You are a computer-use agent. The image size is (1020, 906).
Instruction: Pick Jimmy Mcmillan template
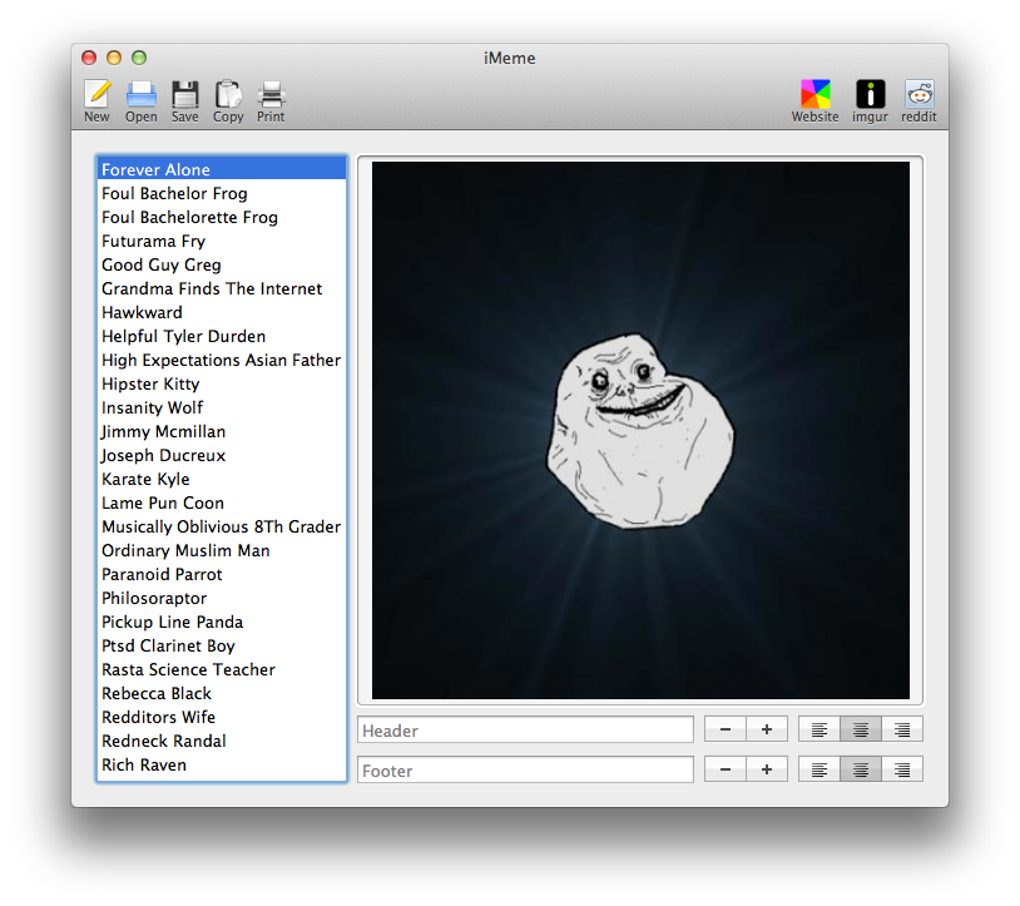click(222, 431)
